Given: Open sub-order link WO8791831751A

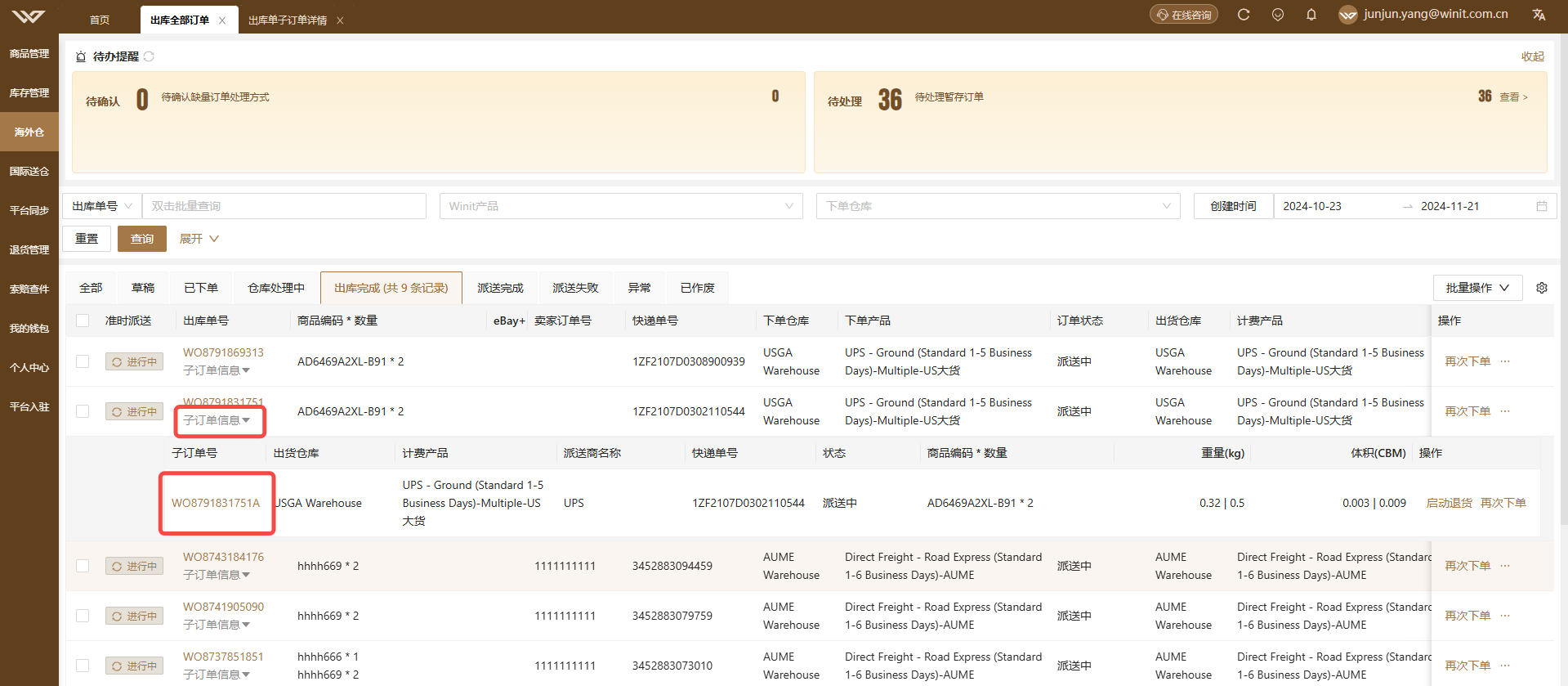Looking at the screenshot, I should point(216,503).
